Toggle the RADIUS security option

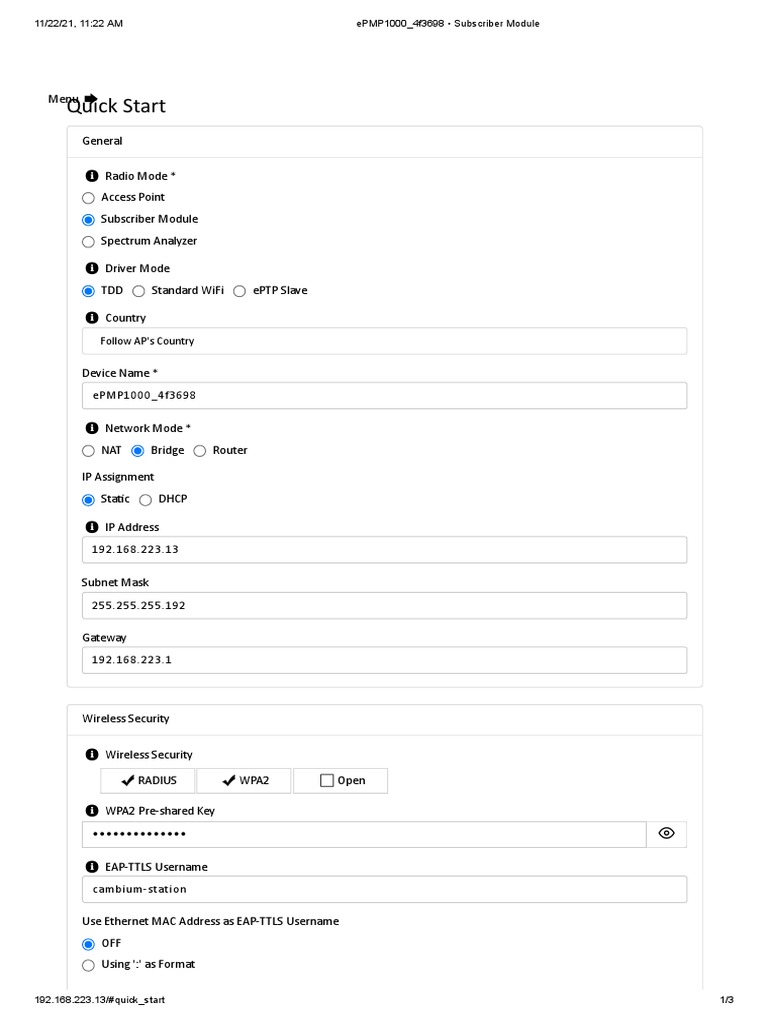(149, 781)
